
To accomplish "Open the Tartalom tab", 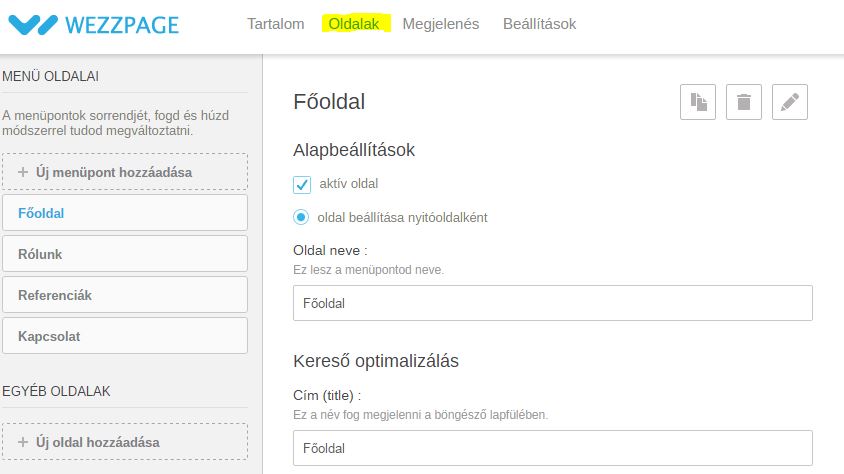I will pos(276,24).
